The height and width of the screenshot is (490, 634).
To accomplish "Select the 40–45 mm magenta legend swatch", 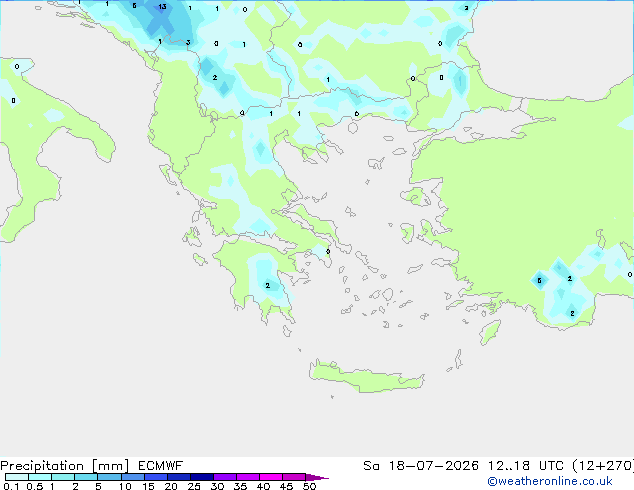I will [271, 477].
